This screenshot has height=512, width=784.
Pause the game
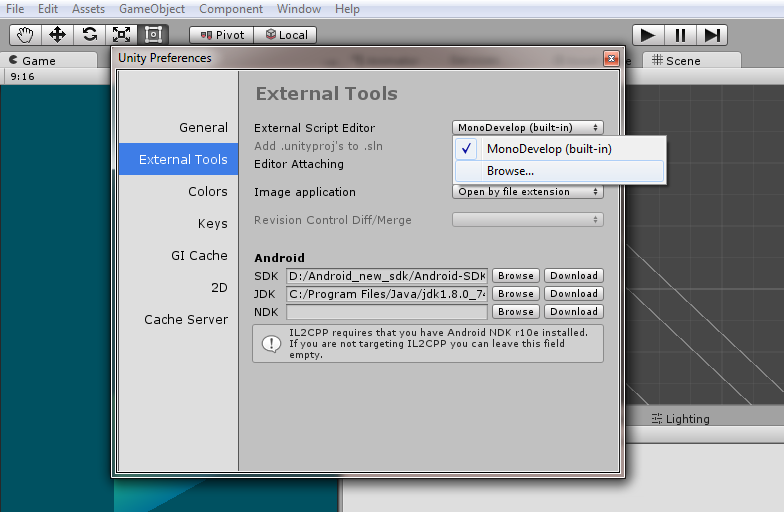point(680,35)
